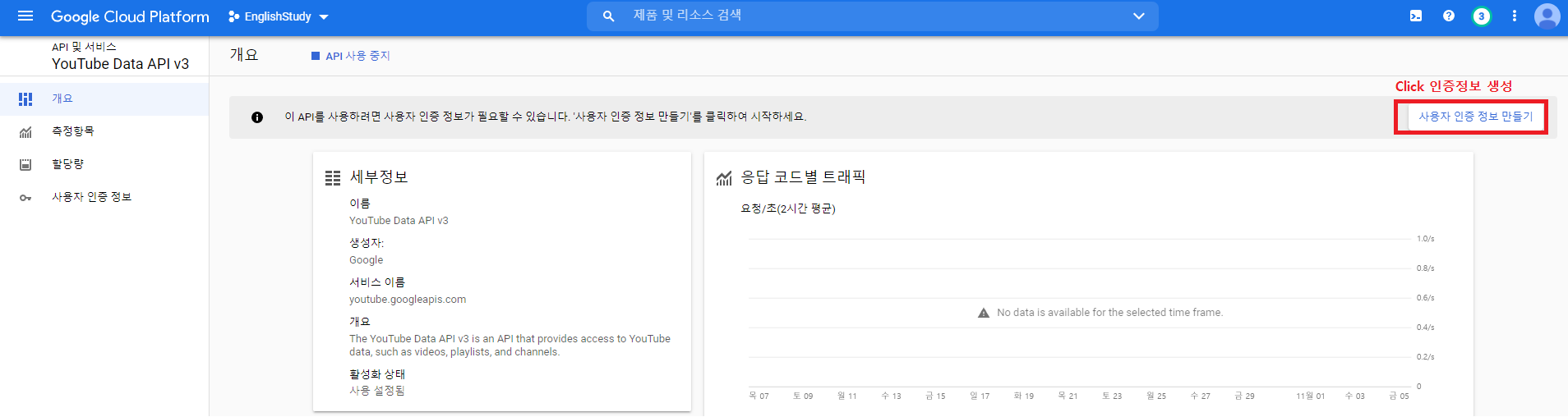Click the 사용 설정됨 status text
Viewport: 1568px width, 417px height.
[377, 391]
